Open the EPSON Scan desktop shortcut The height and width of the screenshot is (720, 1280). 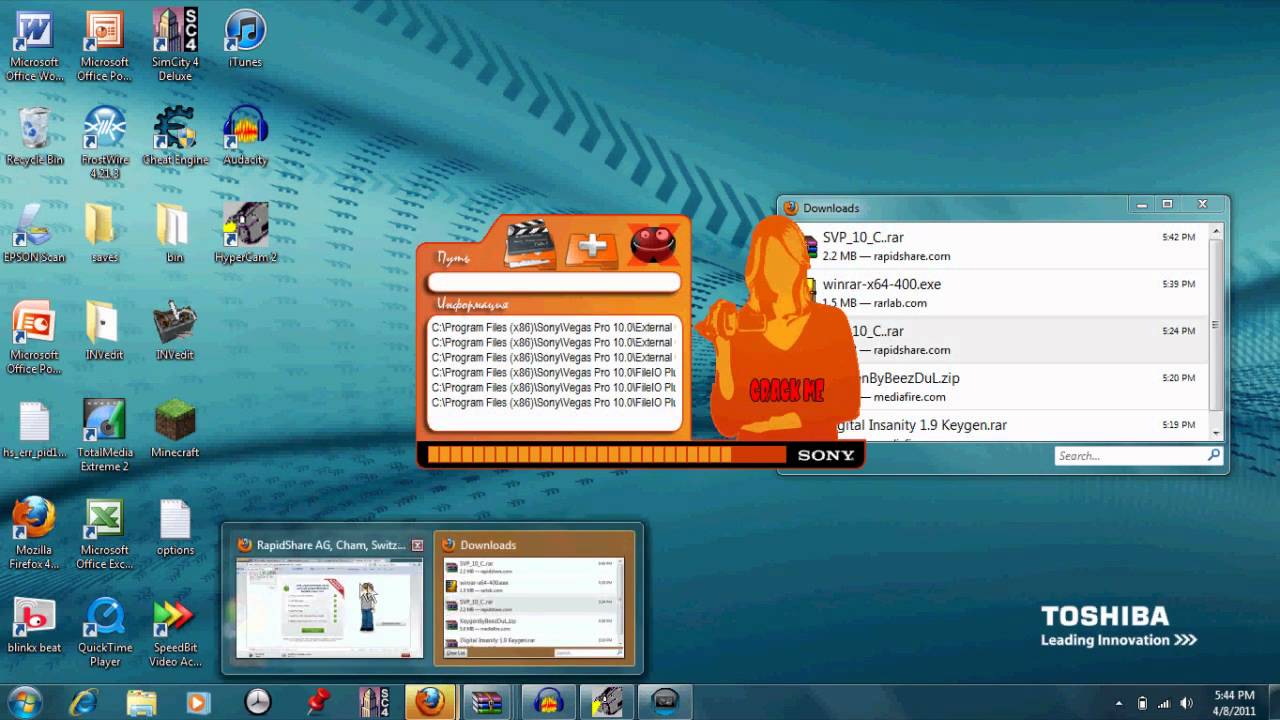[34, 233]
